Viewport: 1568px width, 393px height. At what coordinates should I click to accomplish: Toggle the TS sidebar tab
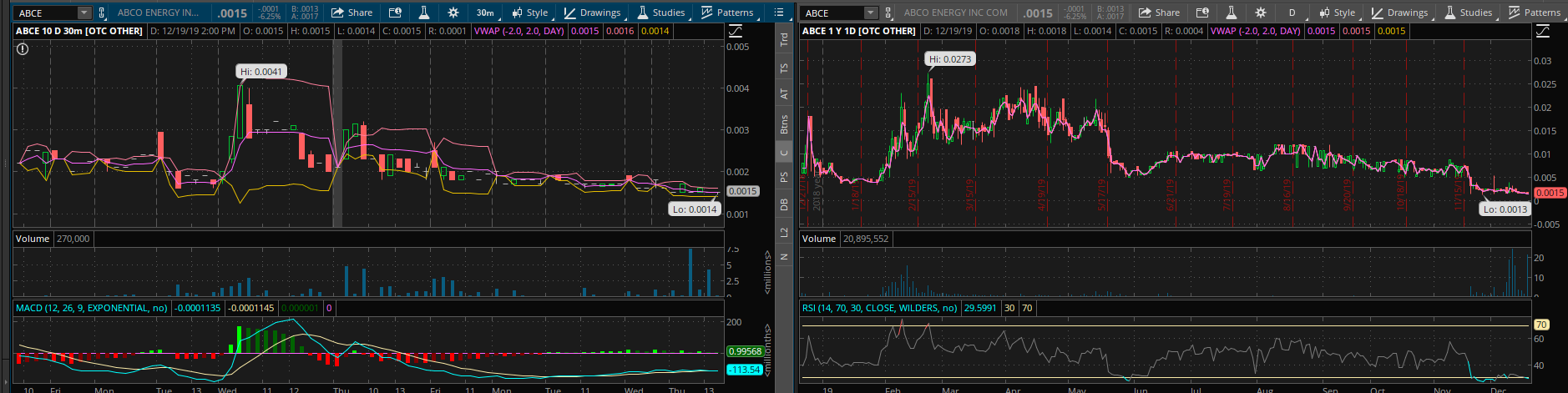coord(784,68)
